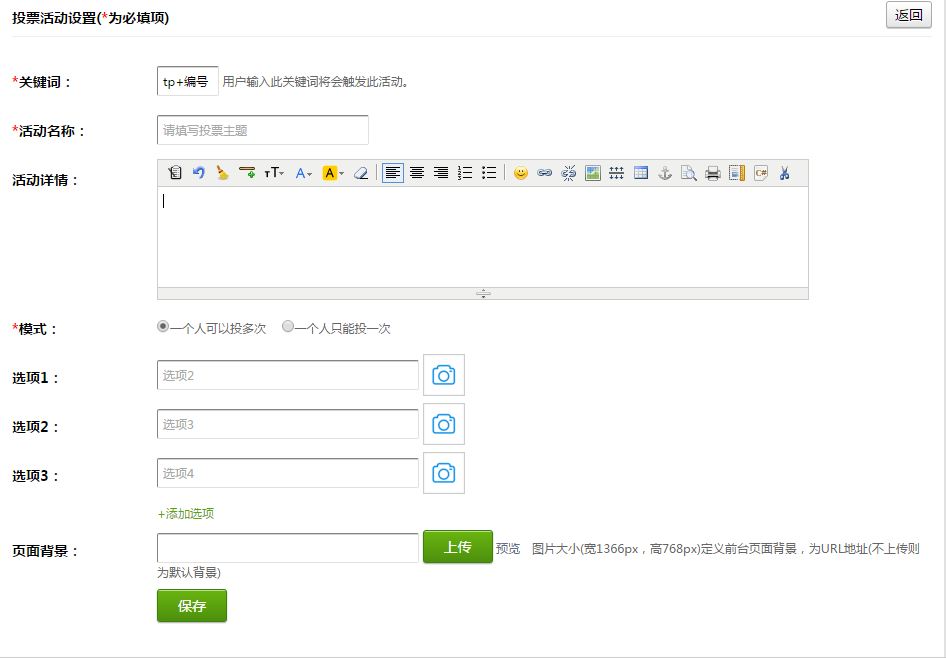Click the insert table icon

click(x=641, y=173)
